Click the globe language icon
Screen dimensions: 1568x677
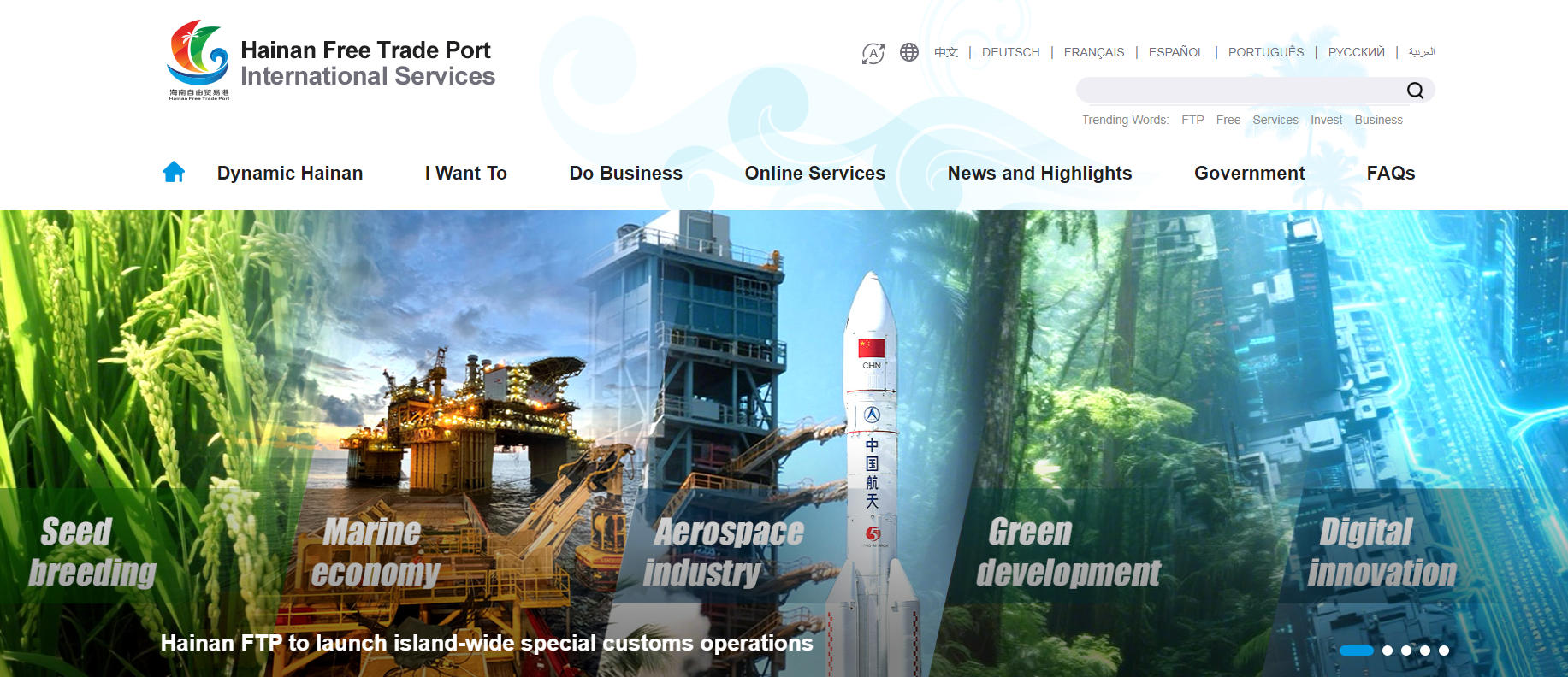[x=908, y=52]
